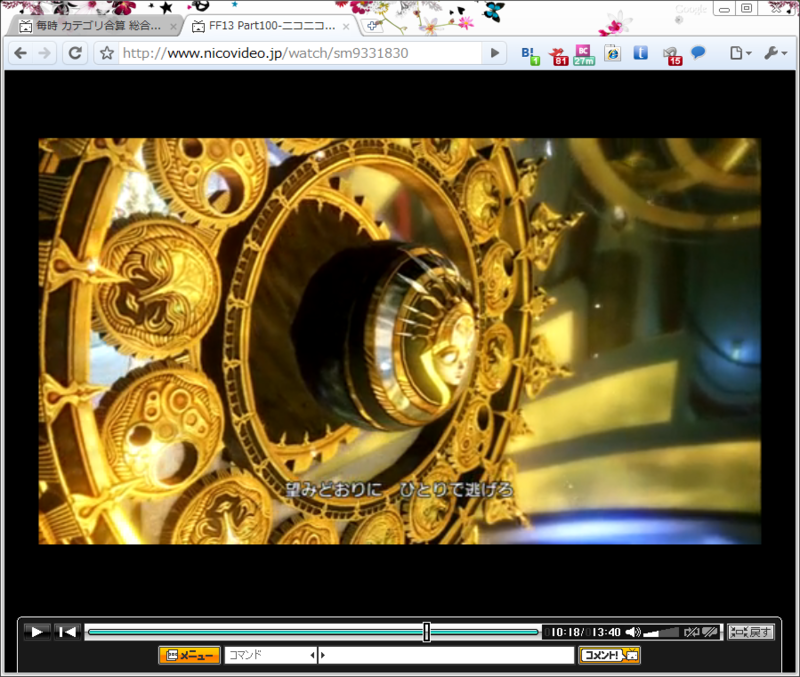Image resolution: width=800 pixels, height=677 pixels.
Task: Click the nicovideo URL address bar
Action: tap(301, 53)
